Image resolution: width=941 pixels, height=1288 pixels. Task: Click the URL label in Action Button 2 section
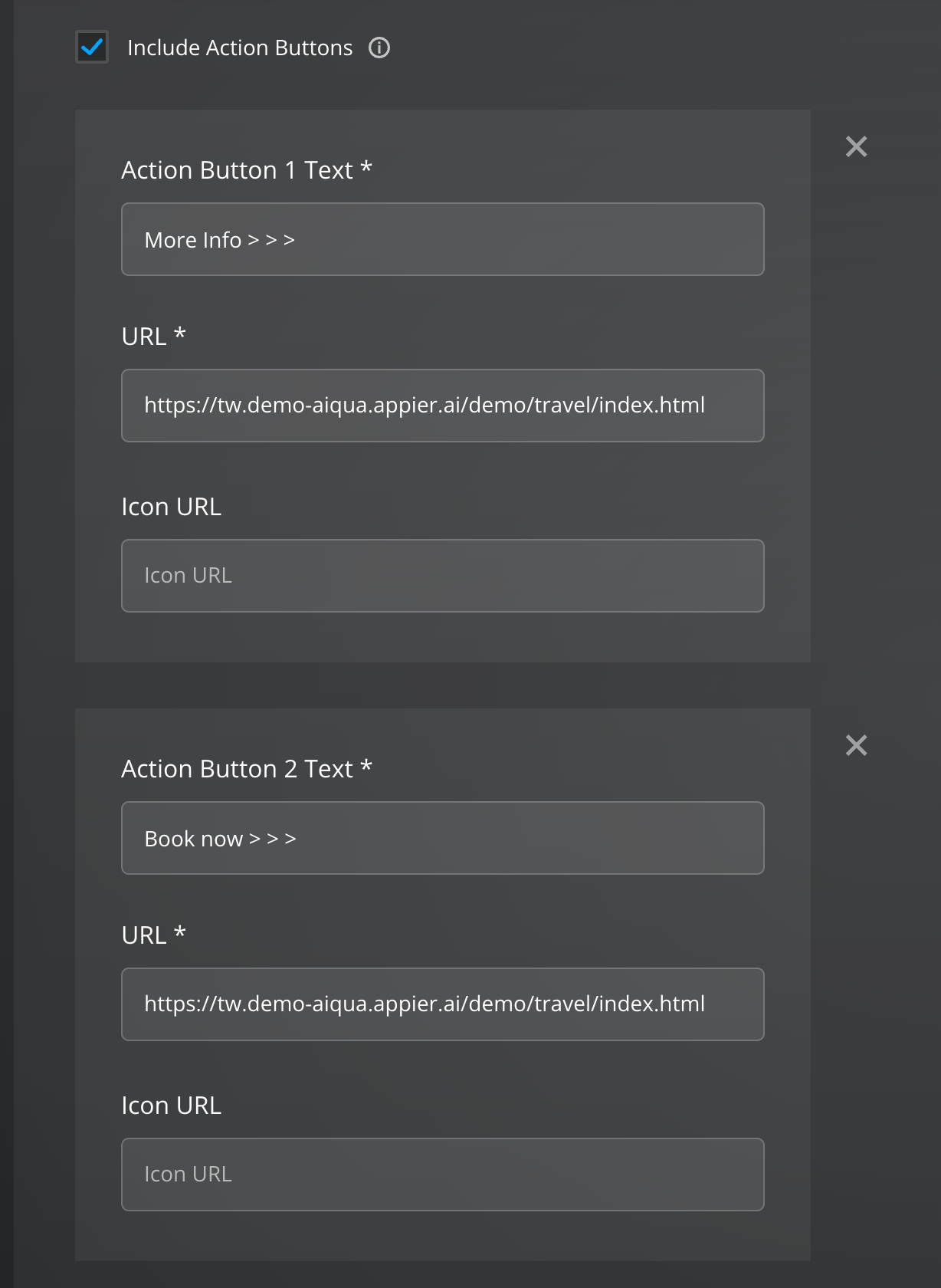point(144,935)
